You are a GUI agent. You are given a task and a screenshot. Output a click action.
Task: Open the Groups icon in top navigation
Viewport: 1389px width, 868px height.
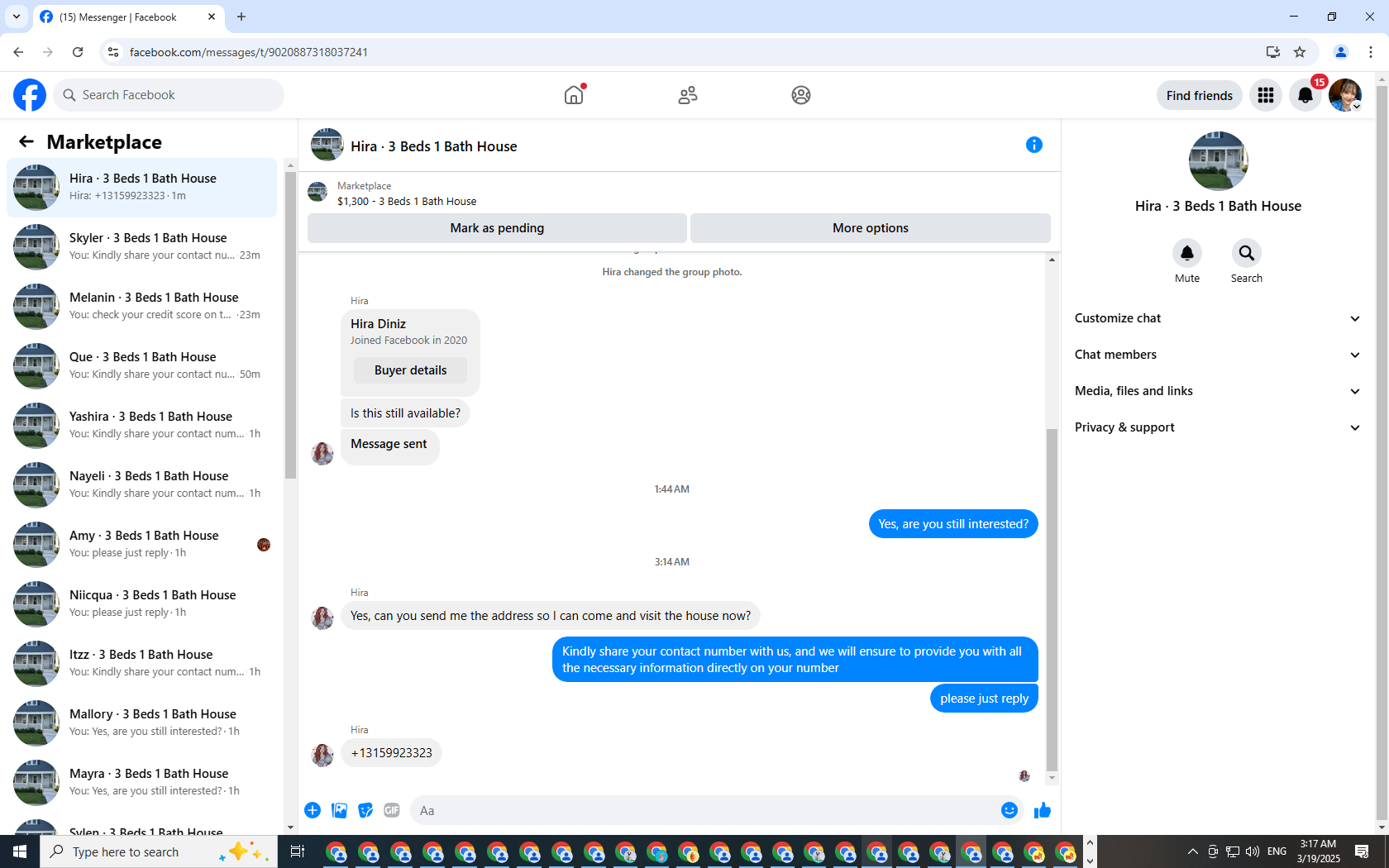point(801,95)
